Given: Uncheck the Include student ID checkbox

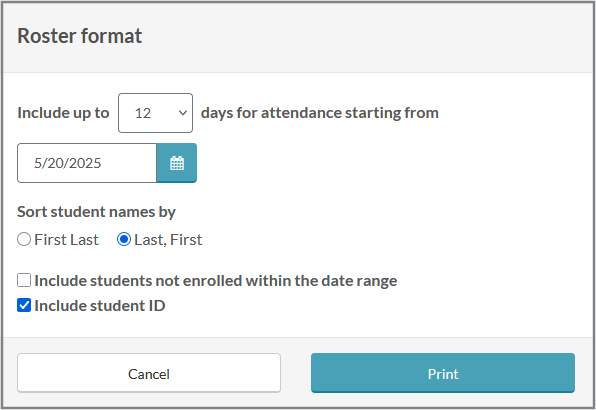Looking at the screenshot, I should (x=24, y=305).
